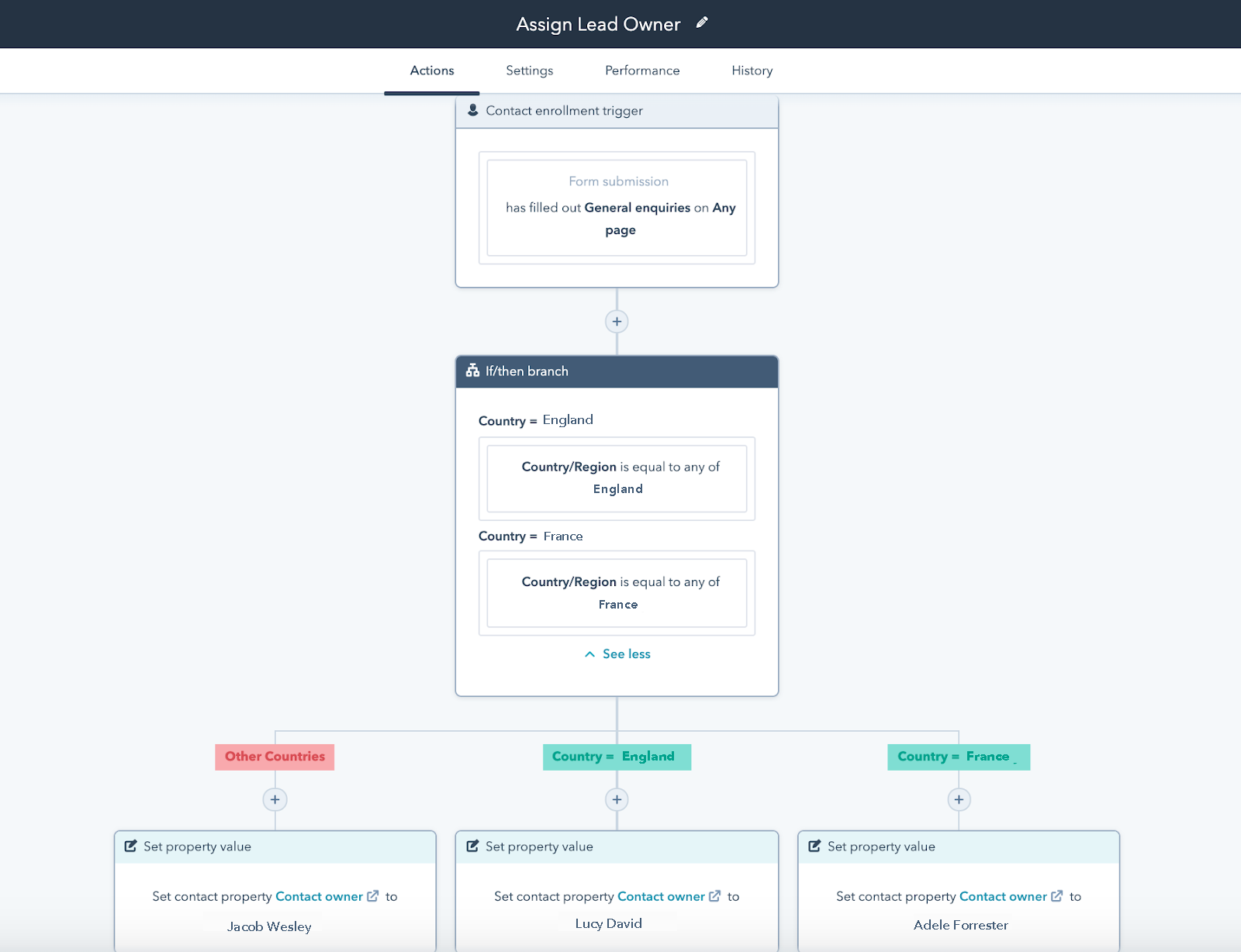Click the edit icon on Lucy David's Set property value card
Screen dimensions: 1241x952
coord(472,846)
